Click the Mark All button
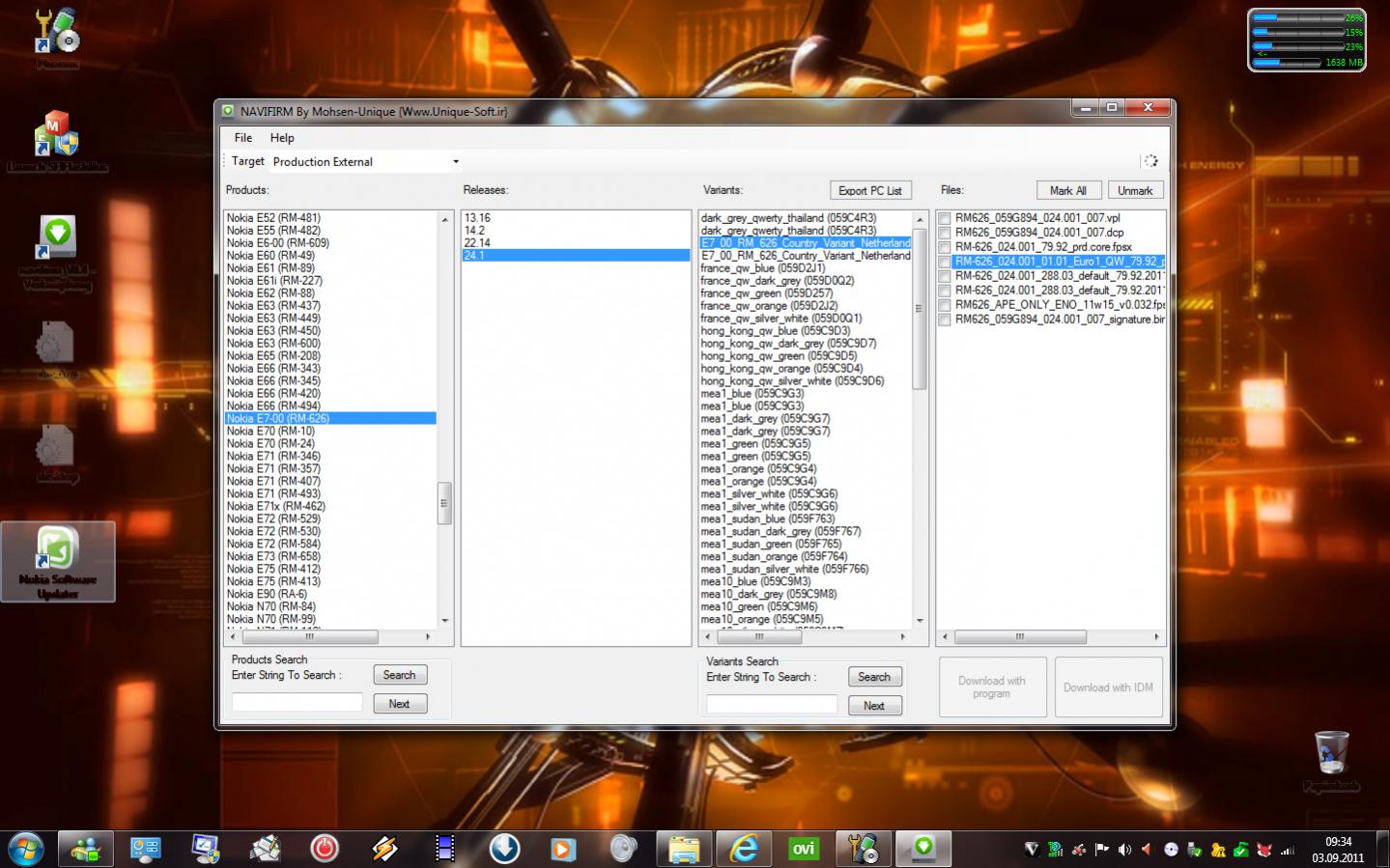This screenshot has height=868, width=1390. tap(1068, 190)
